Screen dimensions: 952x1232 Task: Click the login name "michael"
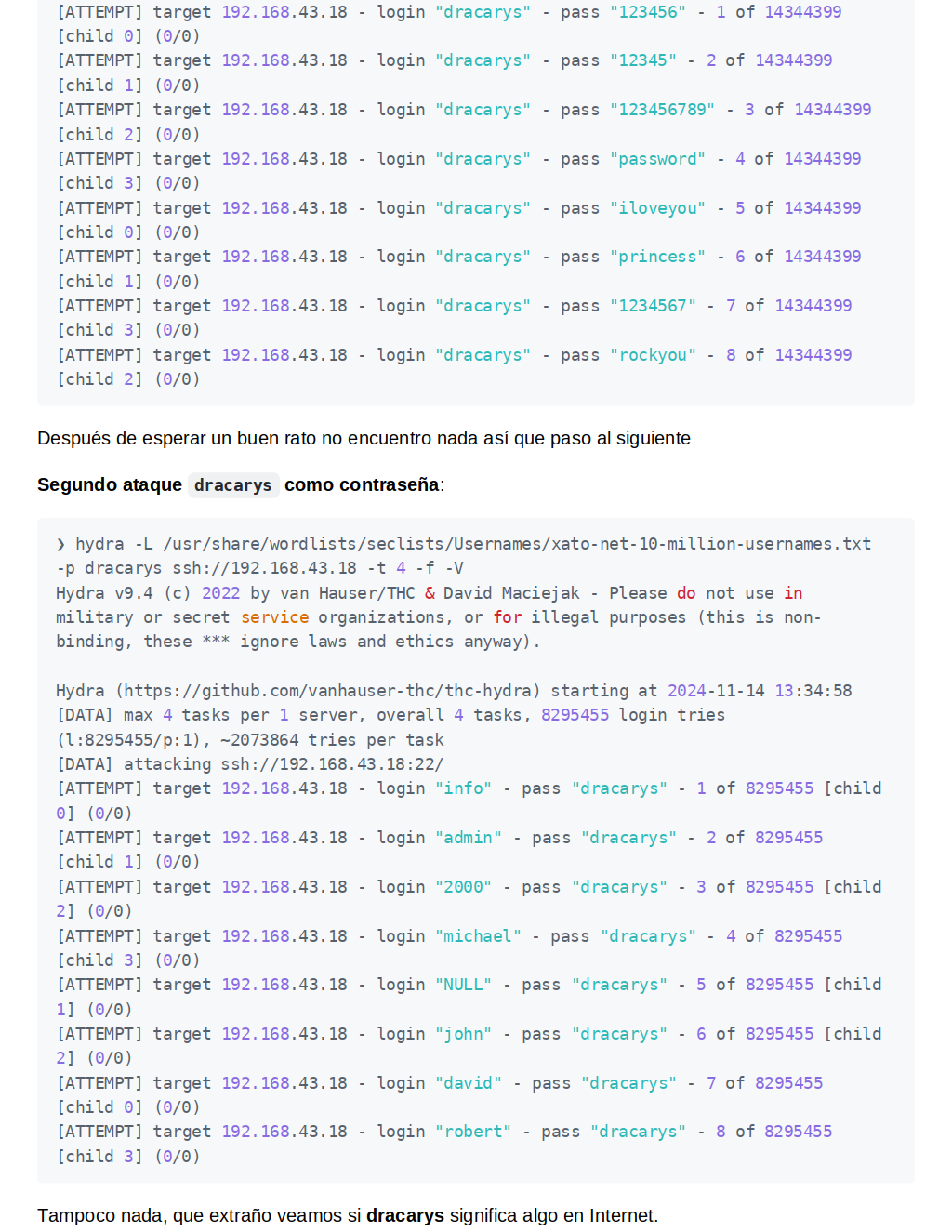click(478, 936)
